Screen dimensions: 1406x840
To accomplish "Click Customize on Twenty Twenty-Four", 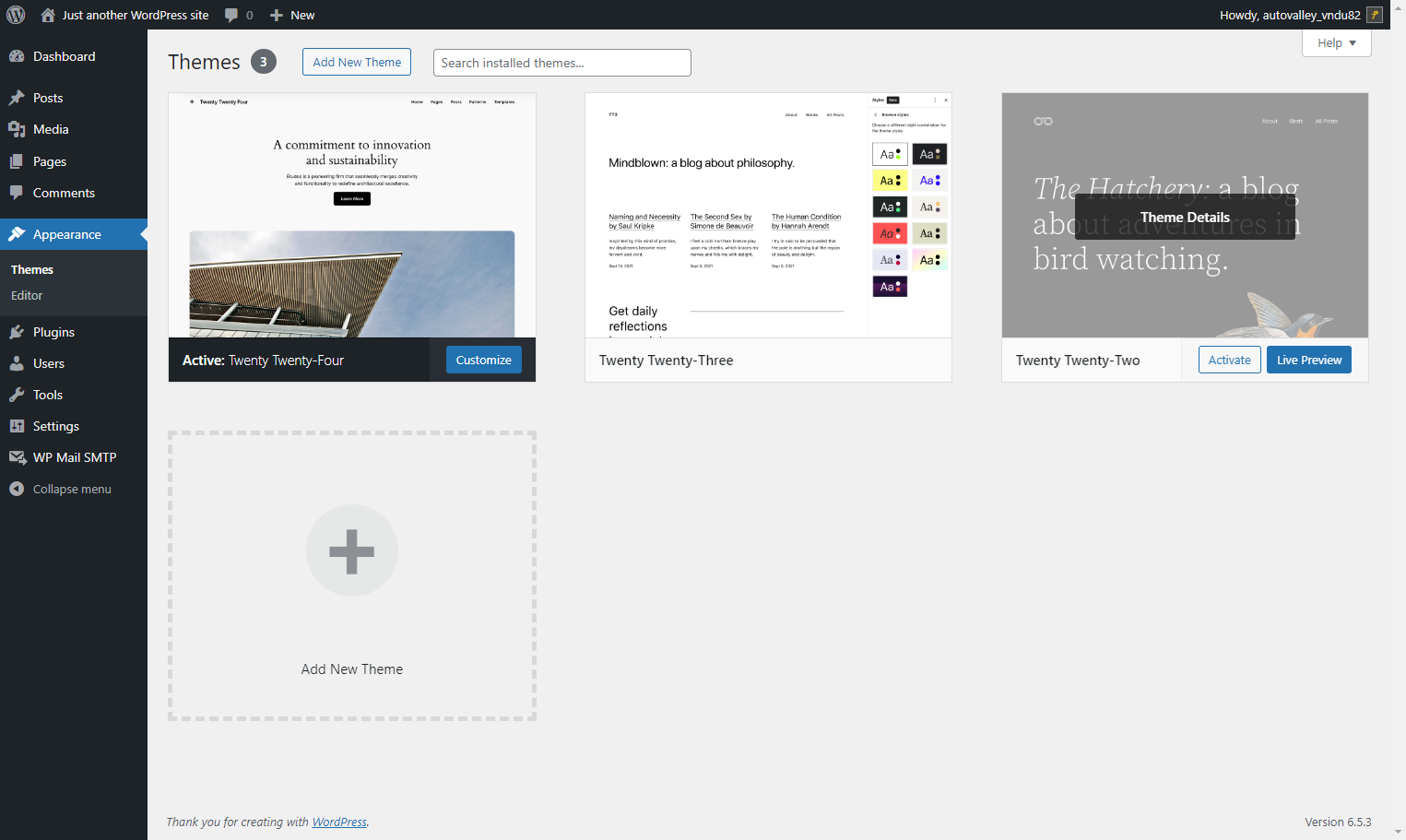I will coord(484,360).
